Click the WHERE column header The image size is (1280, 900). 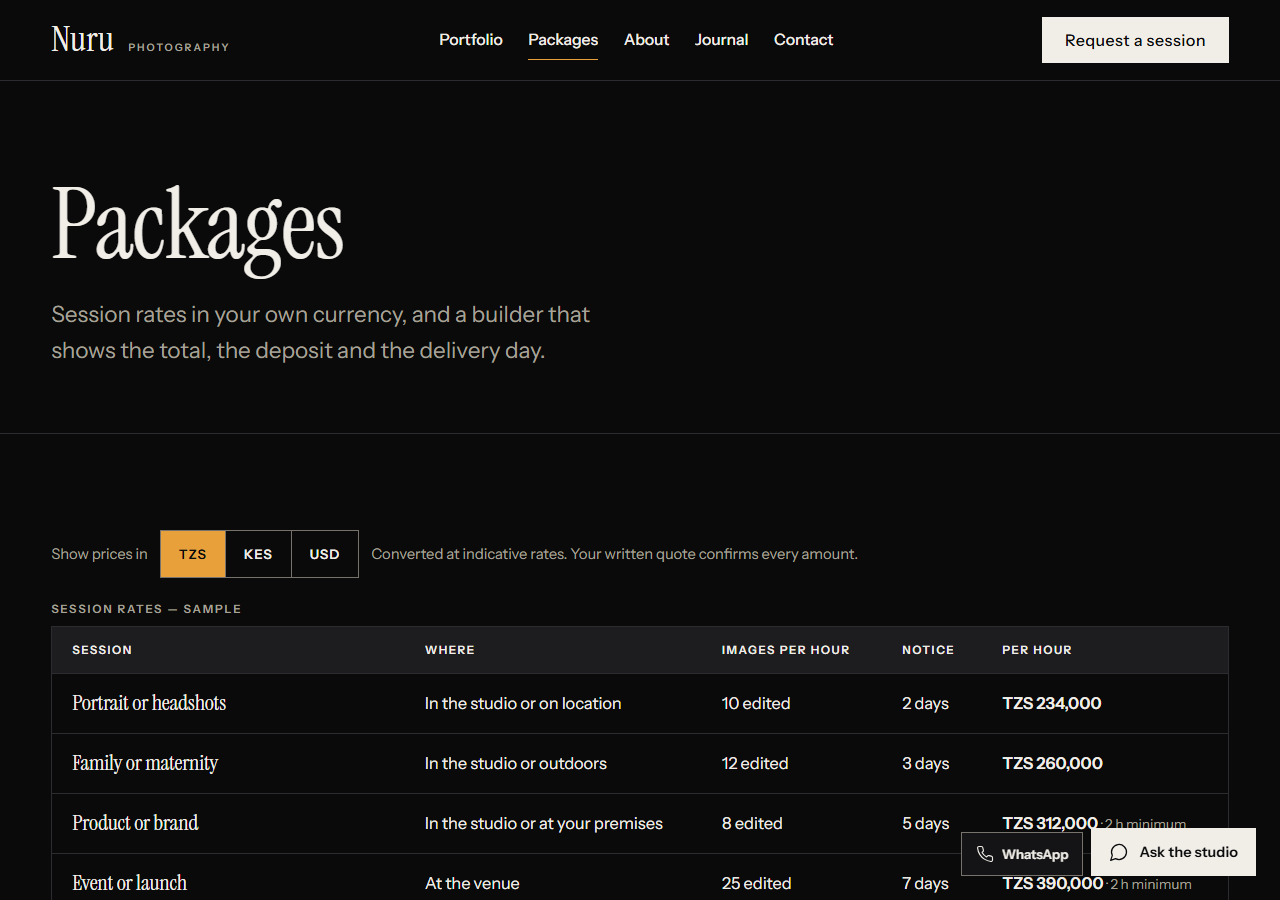[x=450, y=650]
